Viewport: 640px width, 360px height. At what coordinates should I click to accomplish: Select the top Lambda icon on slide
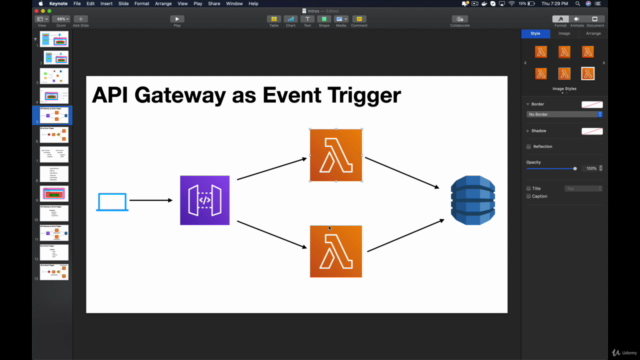click(x=336, y=155)
